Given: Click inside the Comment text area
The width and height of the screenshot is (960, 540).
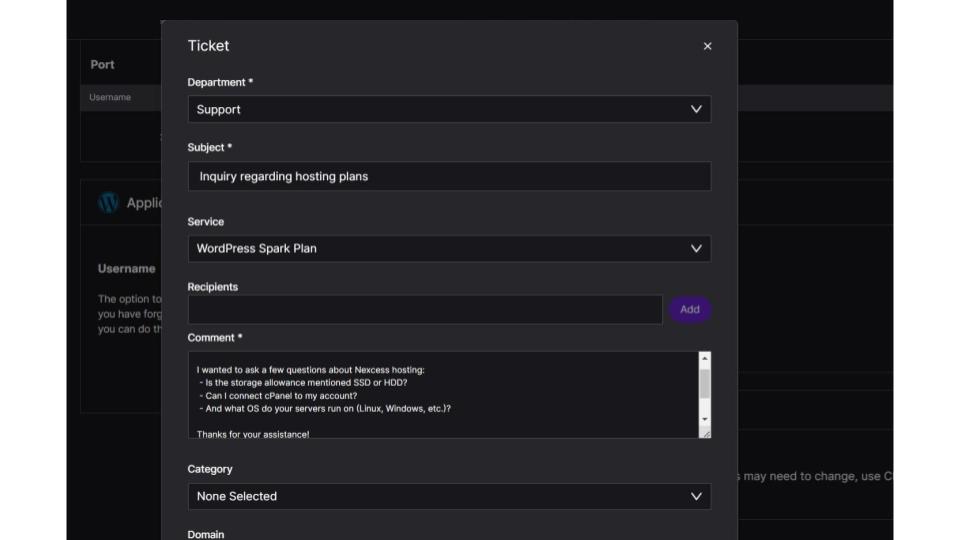Looking at the screenshot, I should click(440, 394).
